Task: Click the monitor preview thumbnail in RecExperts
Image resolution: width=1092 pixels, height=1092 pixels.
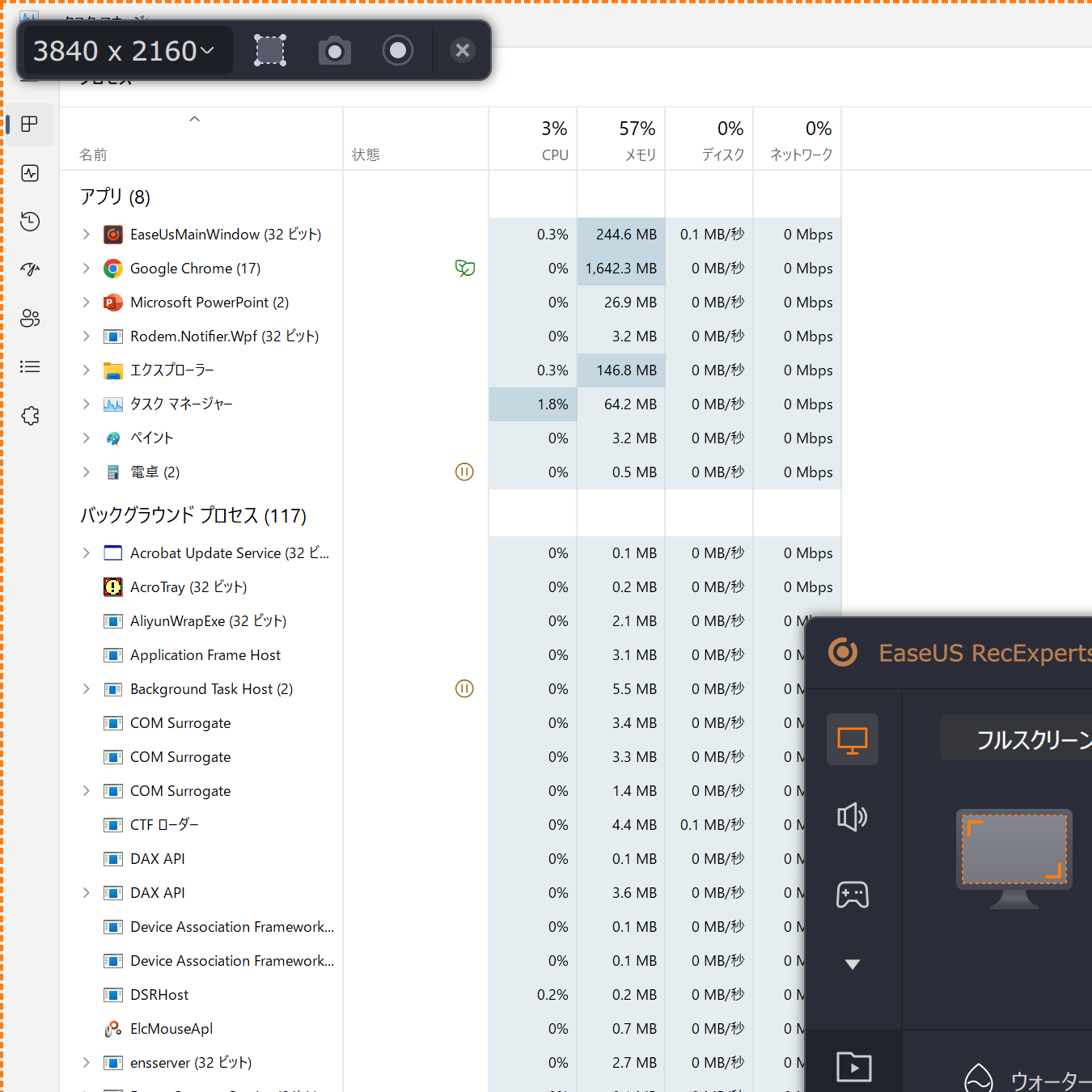Action: coord(1014,859)
